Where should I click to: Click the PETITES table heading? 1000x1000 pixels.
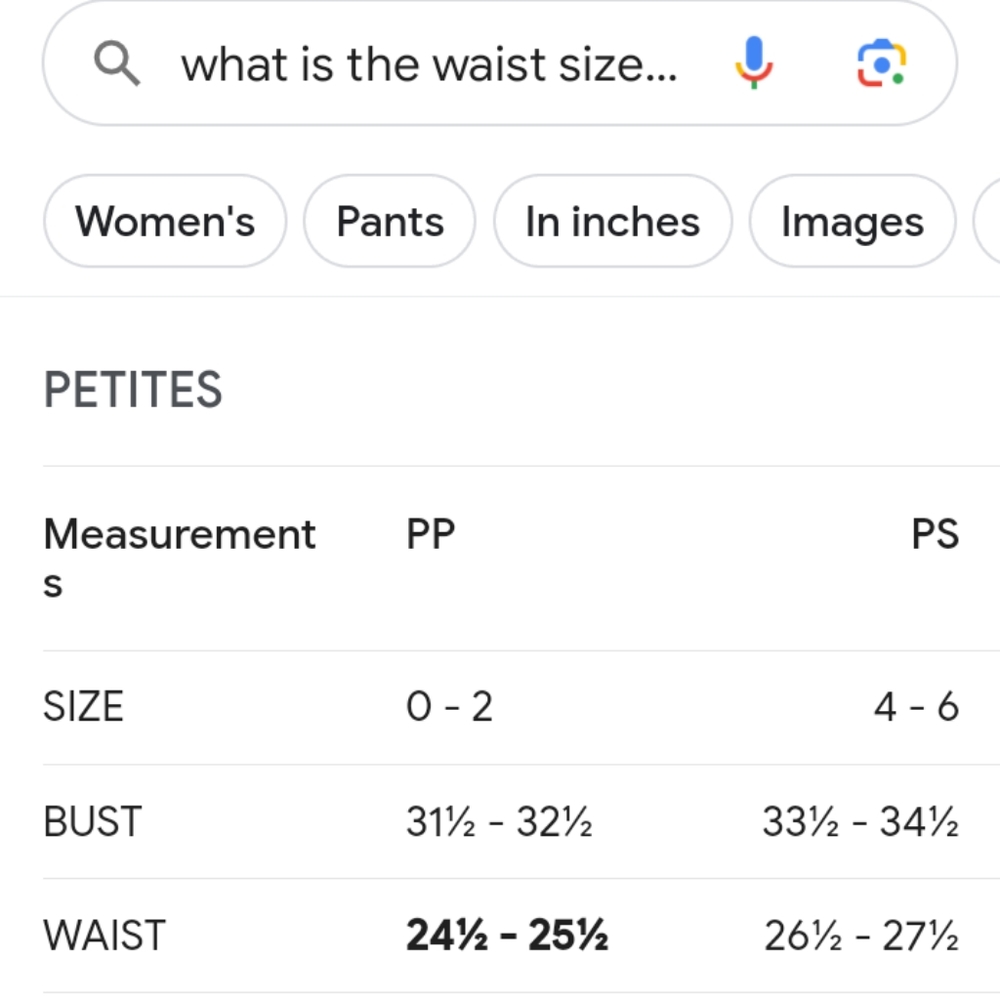pos(133,390)
